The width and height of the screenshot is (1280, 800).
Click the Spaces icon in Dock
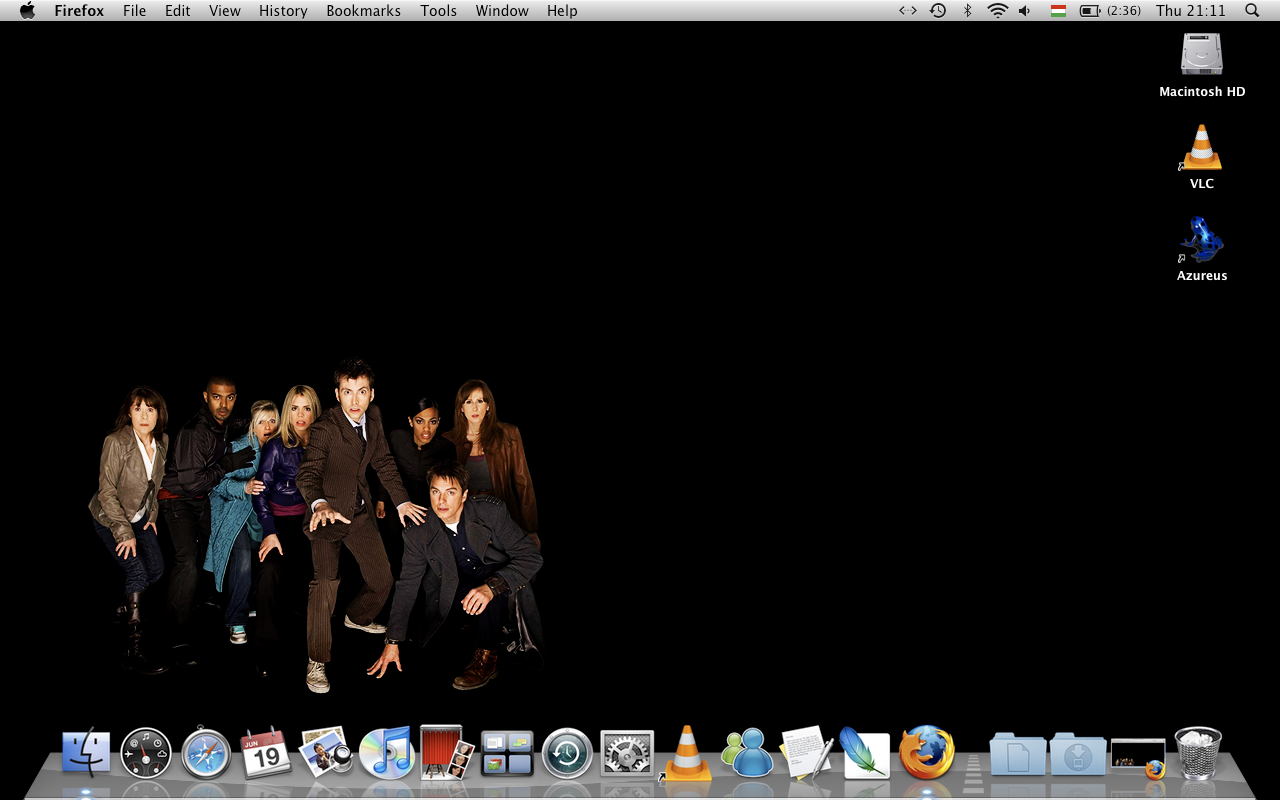[507, 753]
